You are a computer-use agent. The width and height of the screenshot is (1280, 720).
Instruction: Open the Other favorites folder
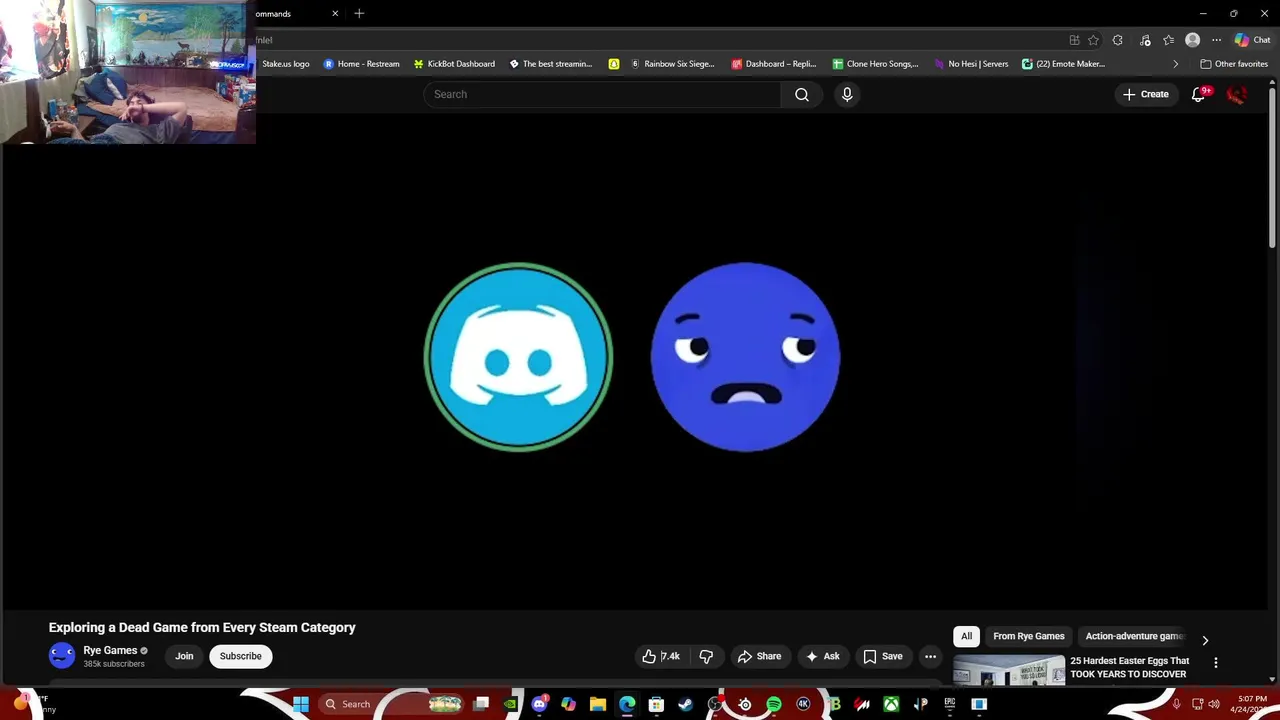point(1234,64)
